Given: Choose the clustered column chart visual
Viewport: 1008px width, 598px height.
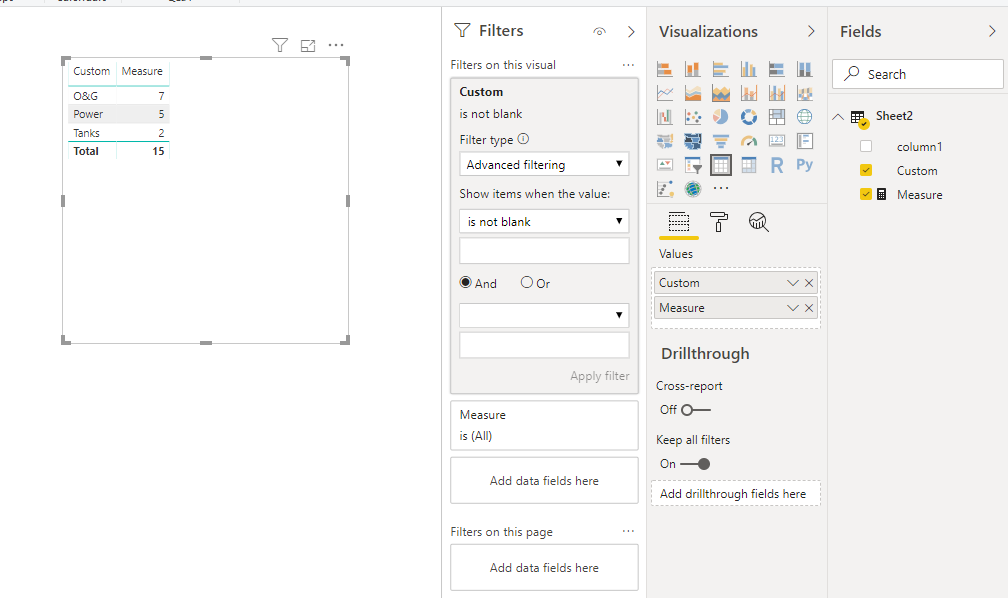Looking at the screenshot, I should (x=748, y=69).
